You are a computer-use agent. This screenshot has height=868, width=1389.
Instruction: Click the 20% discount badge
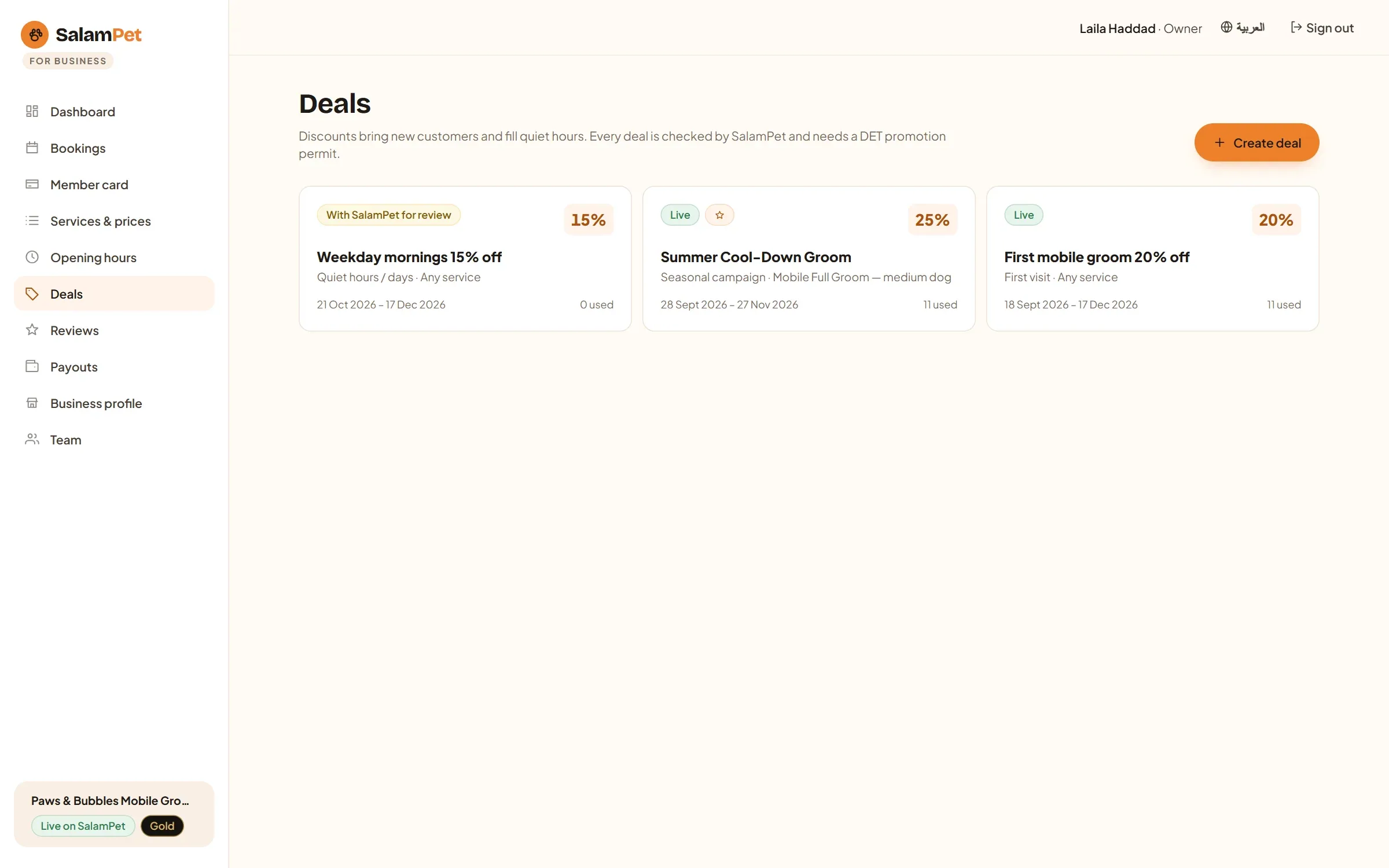click(x=1276, y=219)
